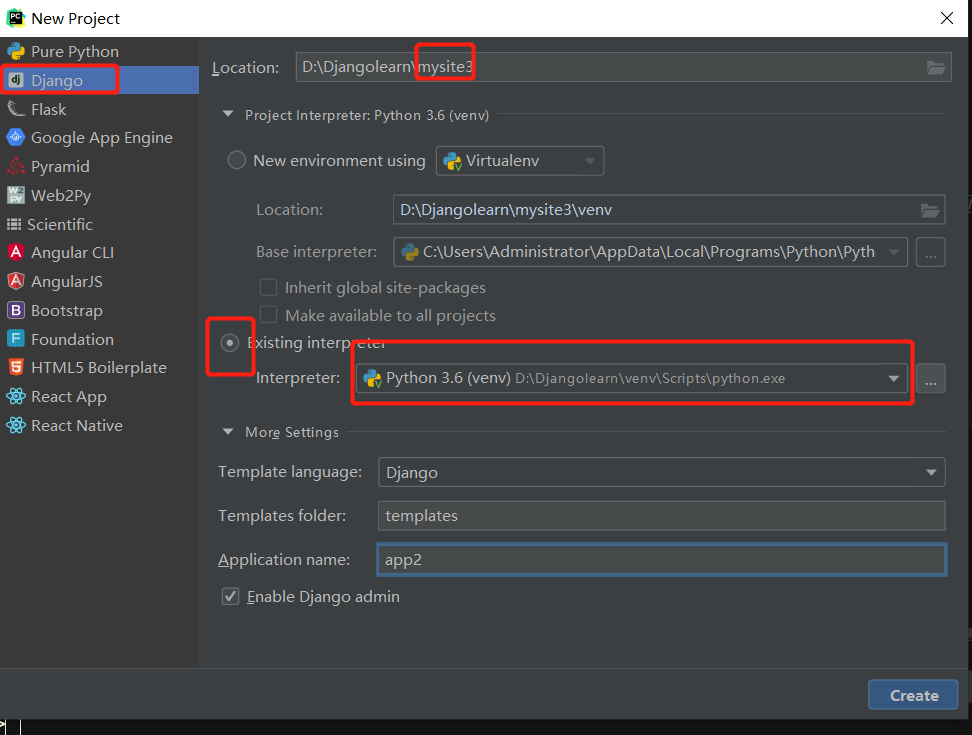Click PyCharm logo in title bar
This screenshot has width=972, height=735.
[15, 18]
